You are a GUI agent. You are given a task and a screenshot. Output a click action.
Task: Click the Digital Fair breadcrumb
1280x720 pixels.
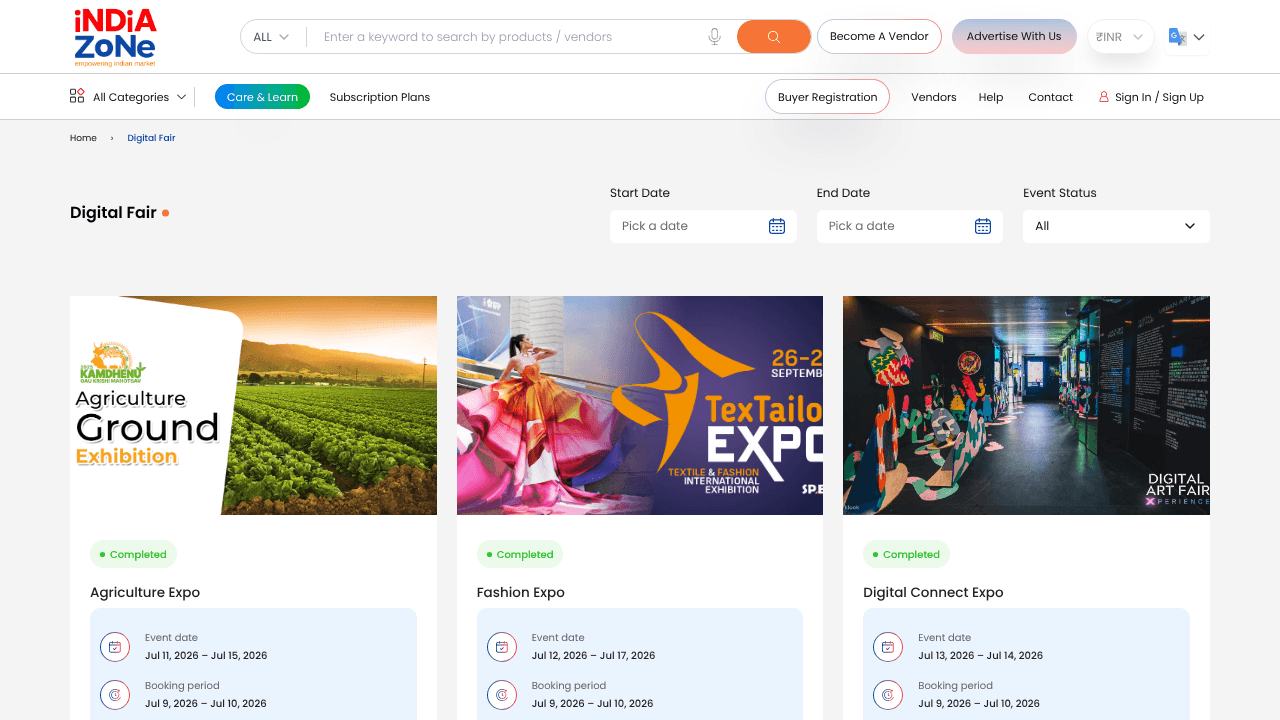(x=151, y=138)
